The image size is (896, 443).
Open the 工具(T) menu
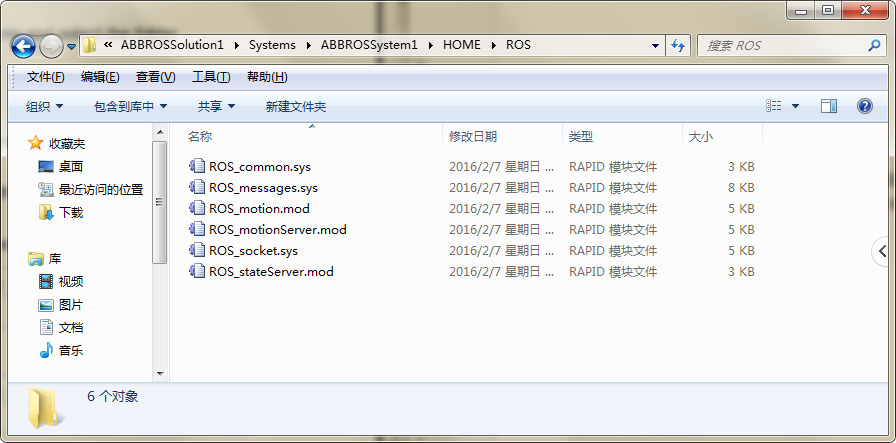click(211, 77)
